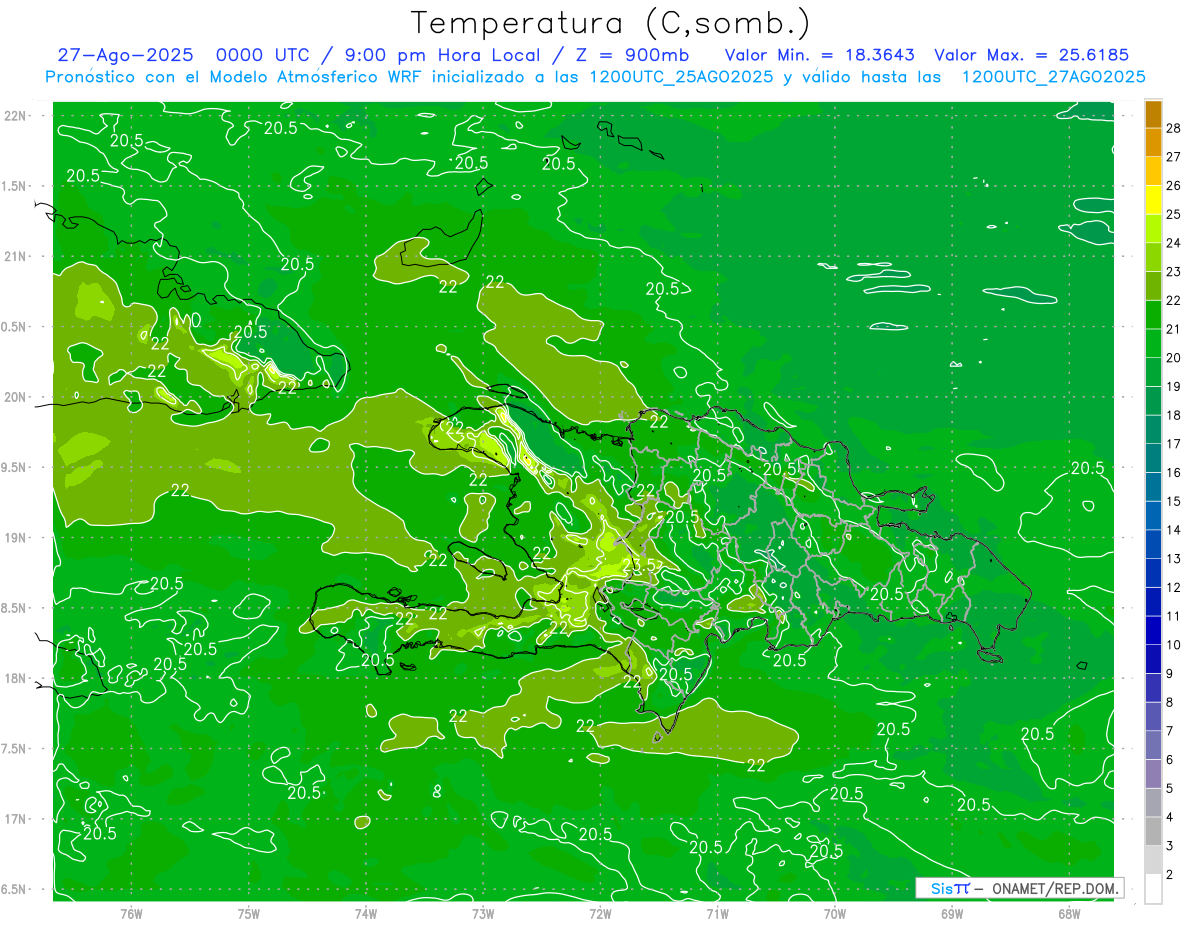Image resolution: width=1200 pixels, height=927 pixels.
Task: Click "Valor Min. = 18.3643" text
Action: tap(819, 56)
